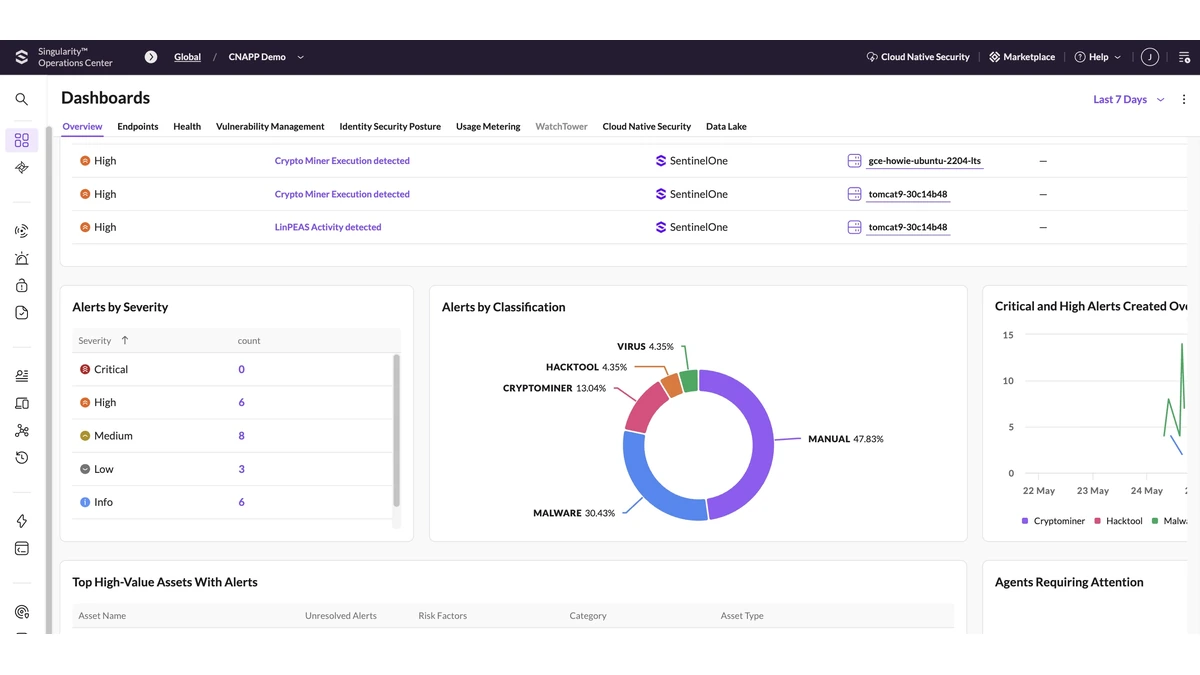Click the Asset Type column header
1200x675 pixels.
click(742, 616)
